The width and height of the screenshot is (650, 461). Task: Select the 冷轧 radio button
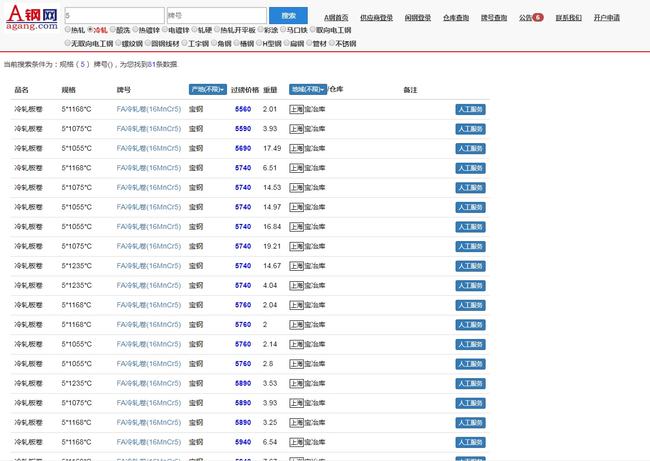coord(90,29)
